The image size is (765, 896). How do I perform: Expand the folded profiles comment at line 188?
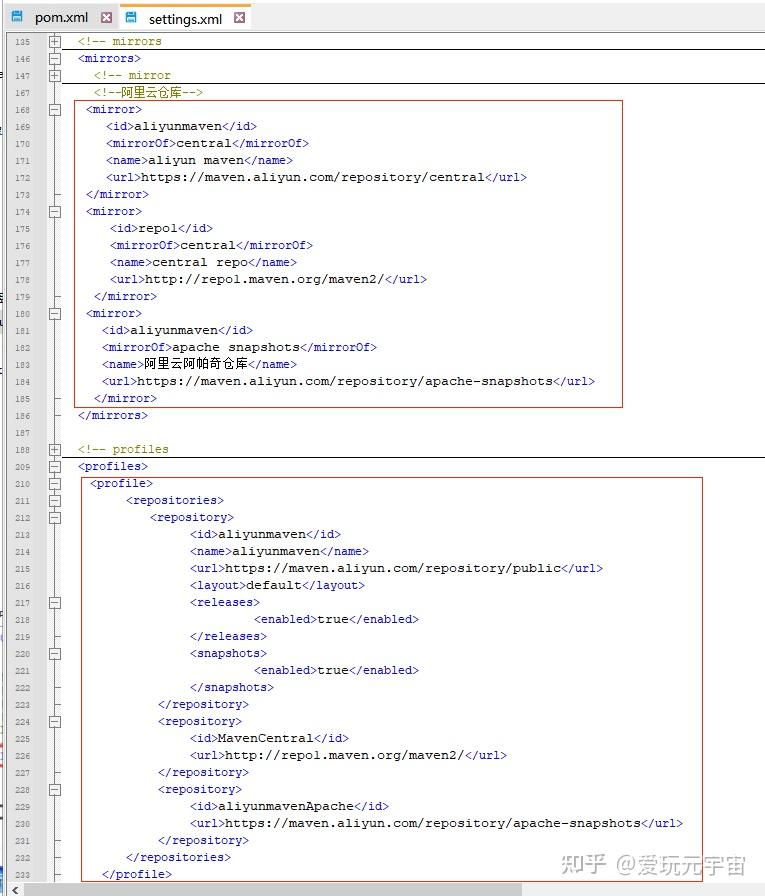(x=55, y=450)
